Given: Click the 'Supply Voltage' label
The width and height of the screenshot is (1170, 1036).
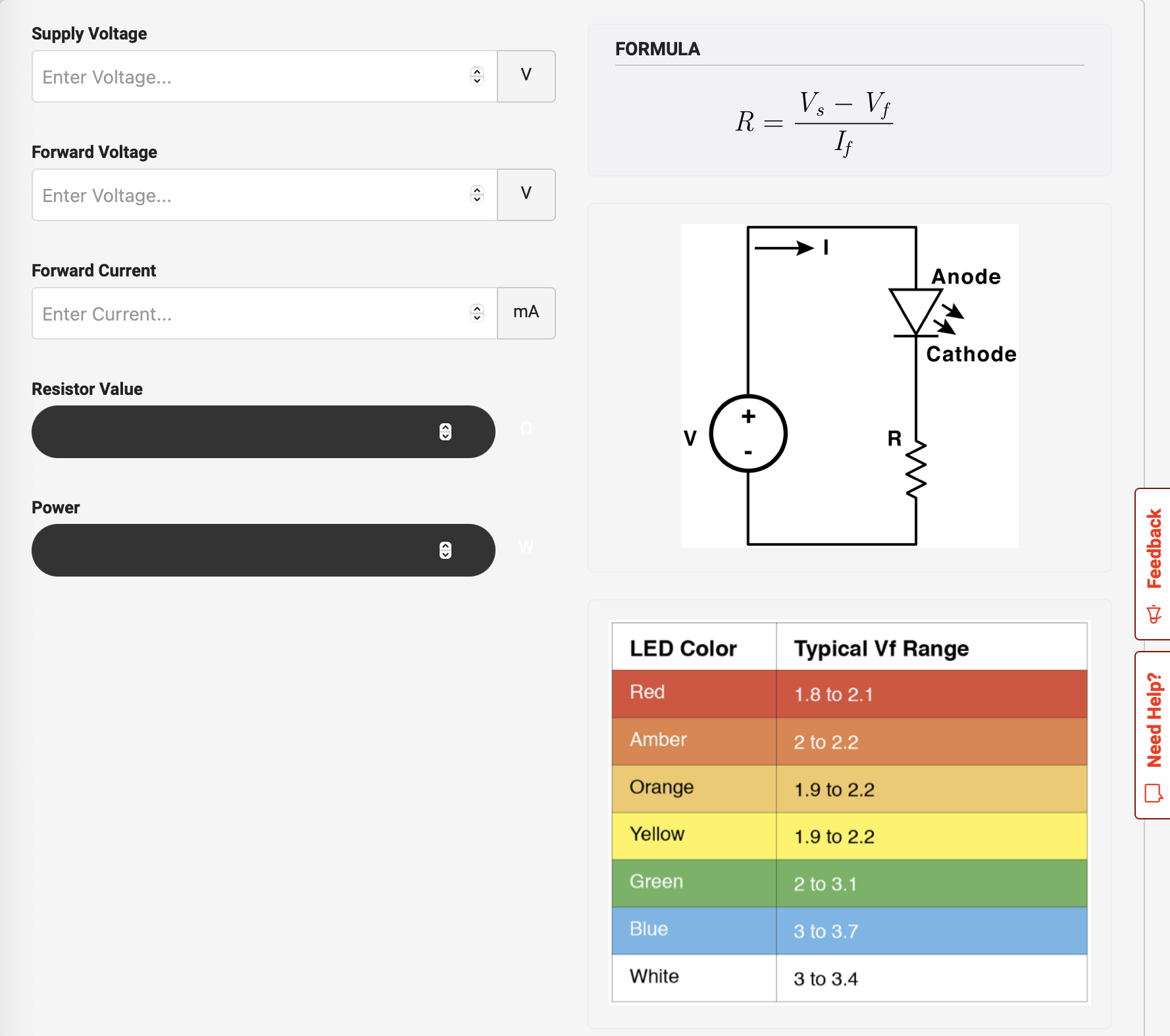Looking at the screenshot, I should coord(89,34).
